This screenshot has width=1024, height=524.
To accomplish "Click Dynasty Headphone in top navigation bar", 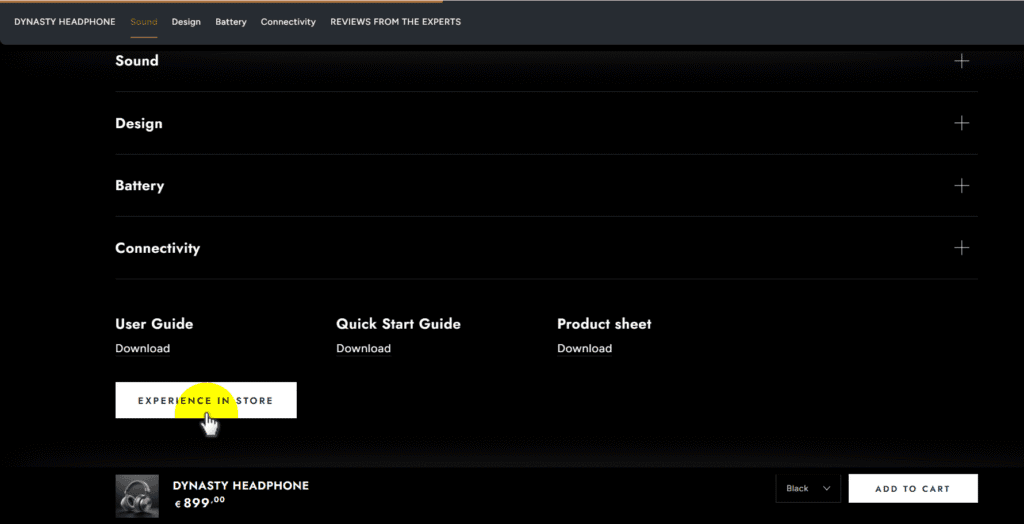I will 65,22.
